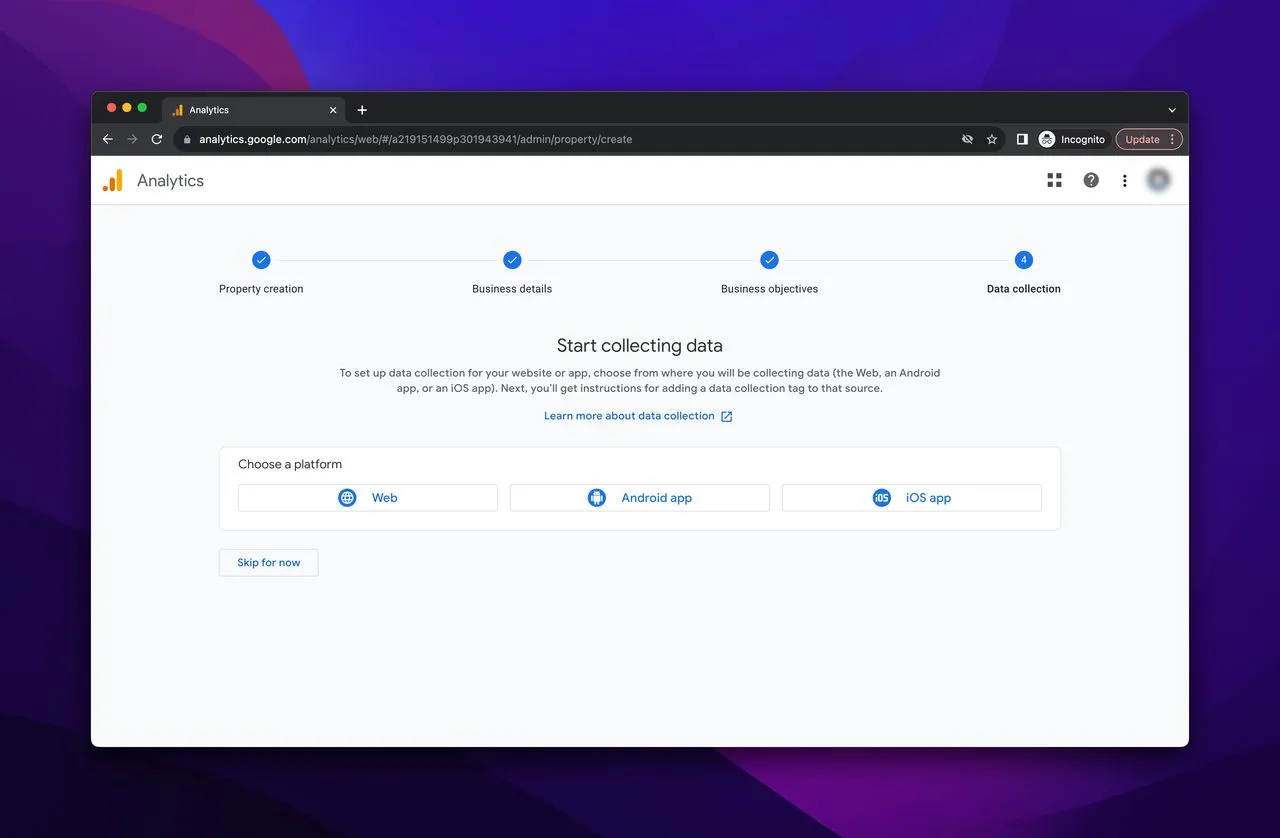The width and height of the screenshot is (1280, 838).
Task: Click the Analytics title text in header
Action: 170,181
